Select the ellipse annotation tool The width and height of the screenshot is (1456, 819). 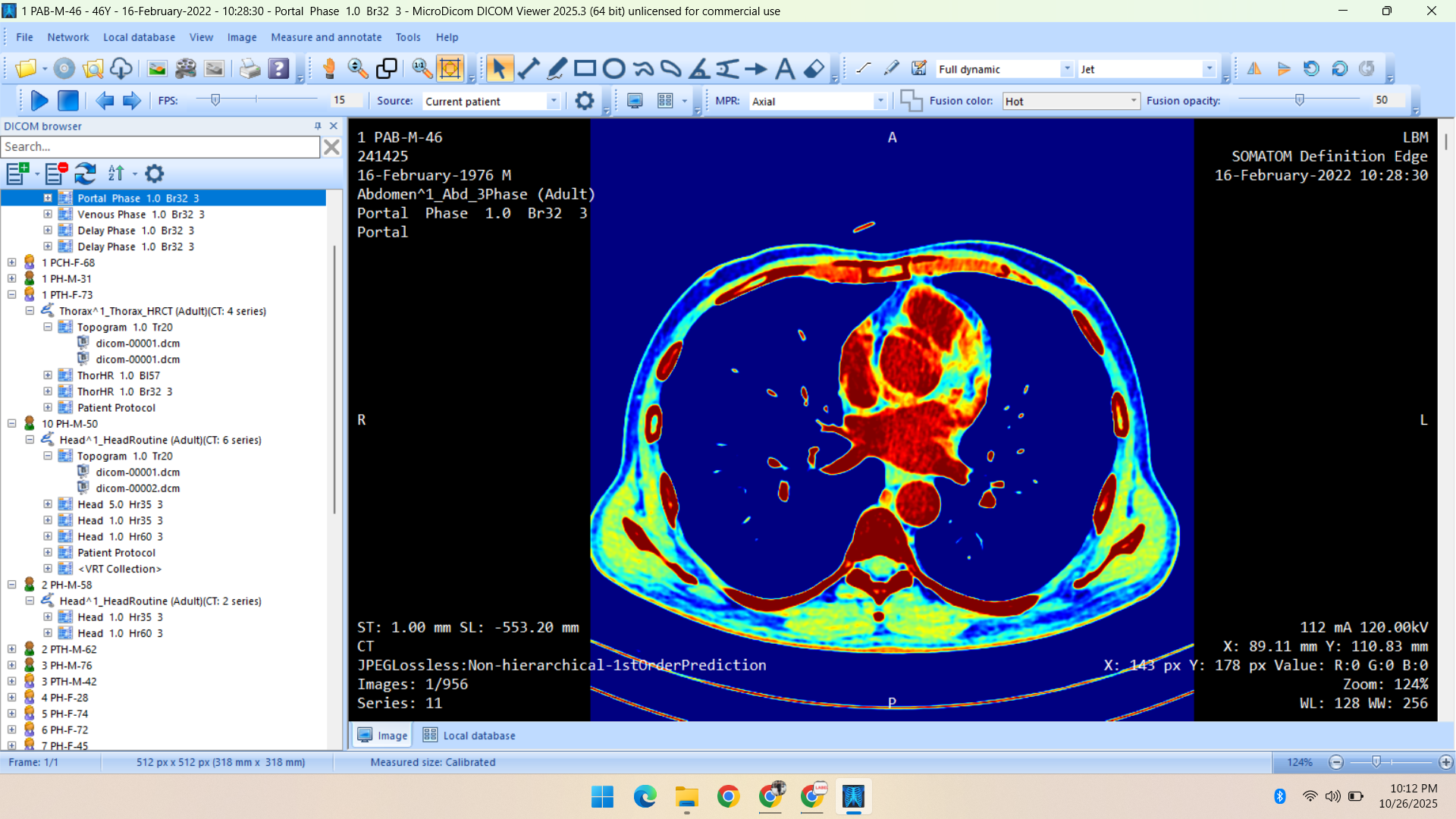click(613, 69)
